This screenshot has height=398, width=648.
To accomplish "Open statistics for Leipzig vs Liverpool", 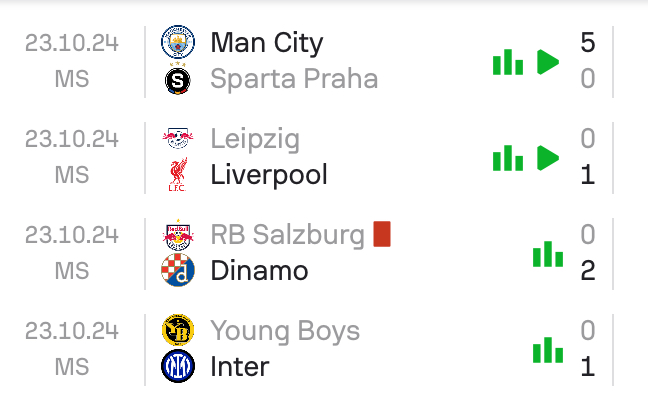I will point(508,158).
